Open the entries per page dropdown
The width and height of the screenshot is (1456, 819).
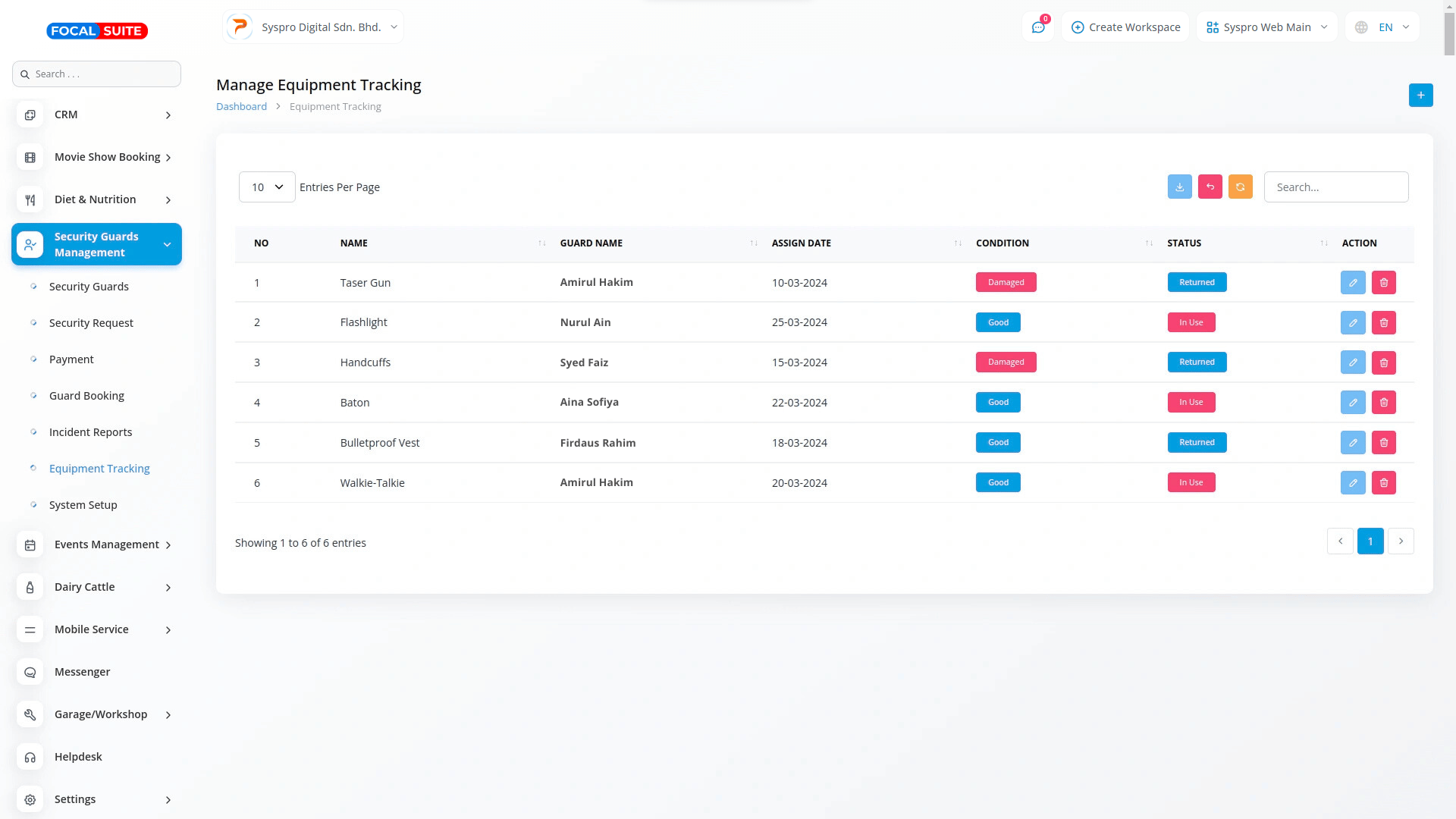tap(267, 187)
